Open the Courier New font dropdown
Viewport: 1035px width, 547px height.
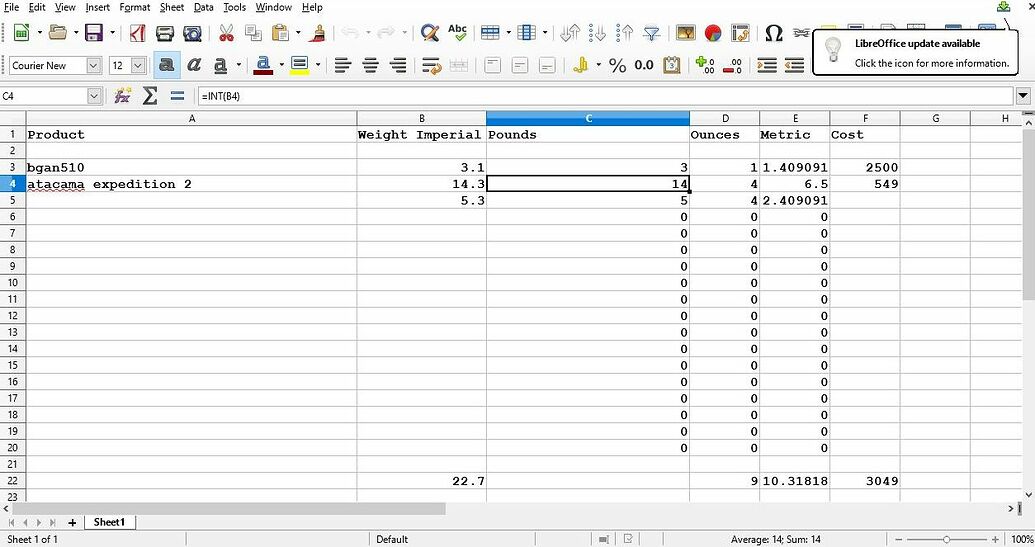pyautogui.click(x=94, y=65)
